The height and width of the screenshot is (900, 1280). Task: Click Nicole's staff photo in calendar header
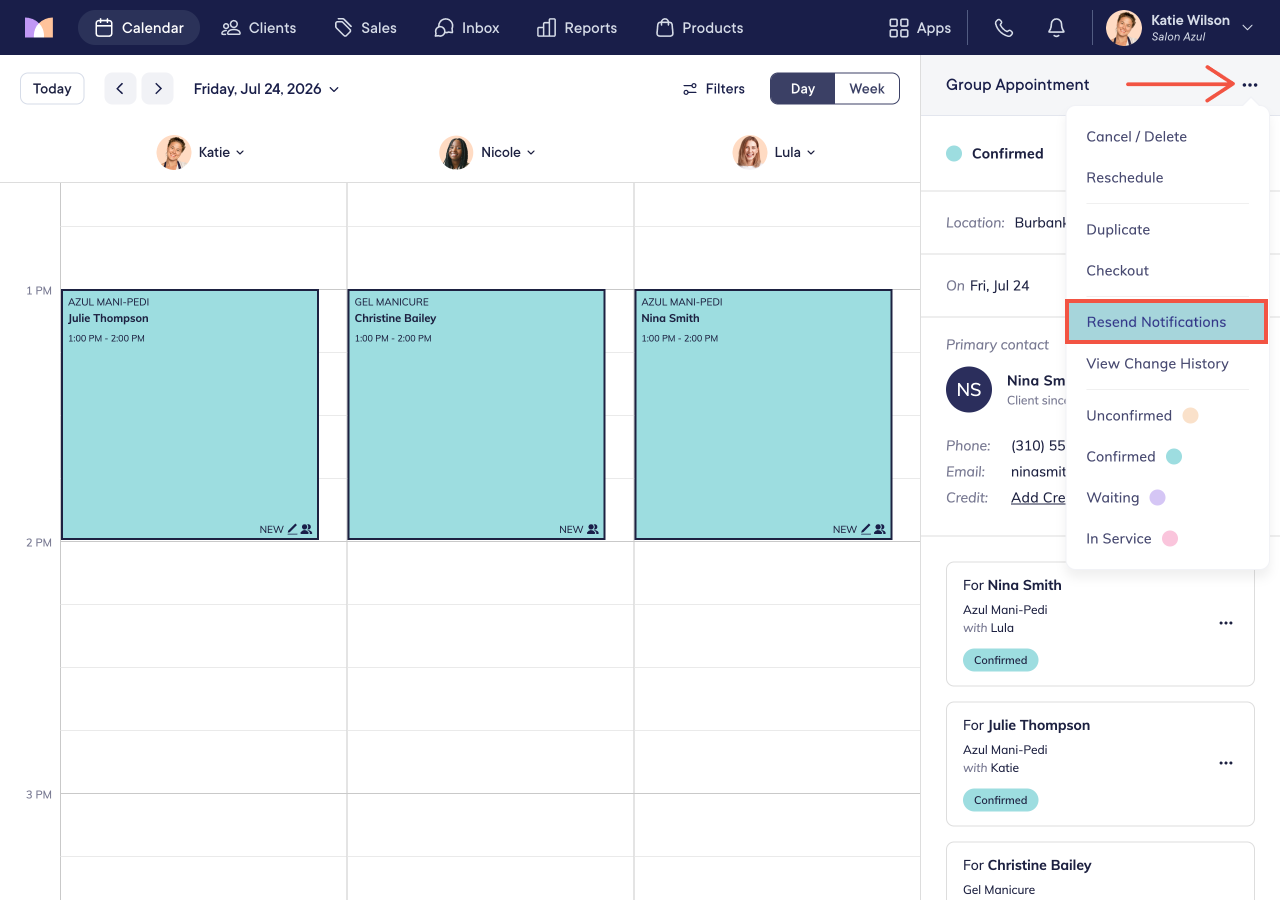(456, 152)
